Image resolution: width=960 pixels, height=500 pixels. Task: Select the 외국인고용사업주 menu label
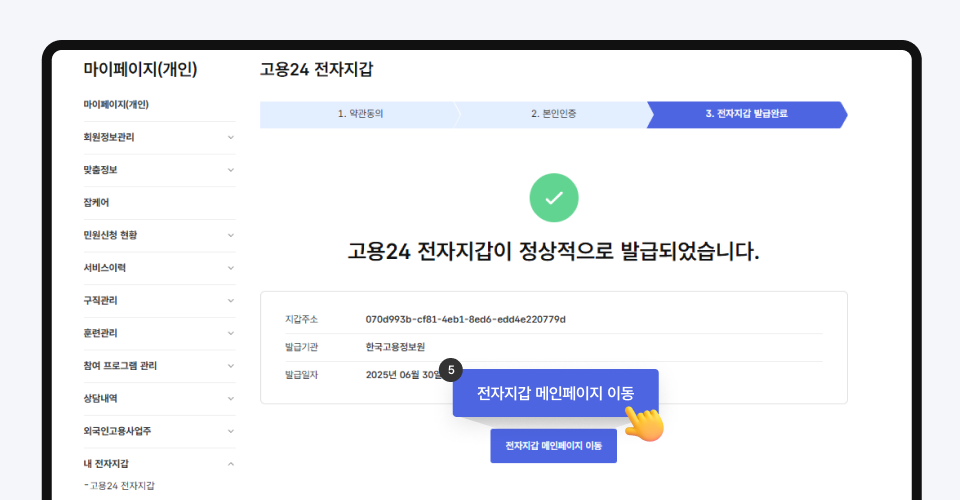(117, 431)
